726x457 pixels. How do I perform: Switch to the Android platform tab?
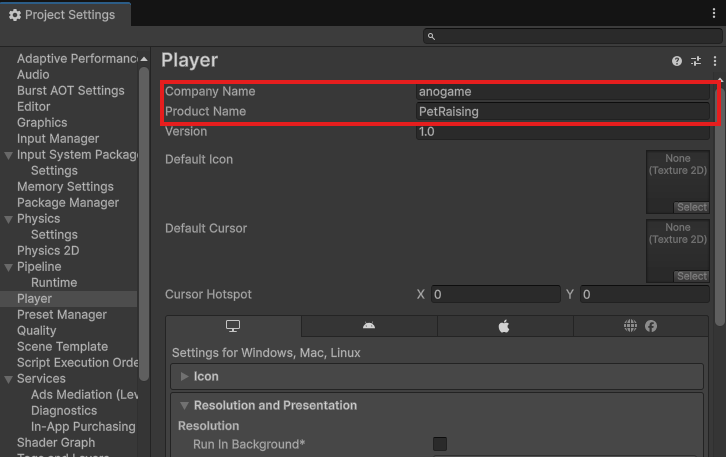[x=369, y=326]
